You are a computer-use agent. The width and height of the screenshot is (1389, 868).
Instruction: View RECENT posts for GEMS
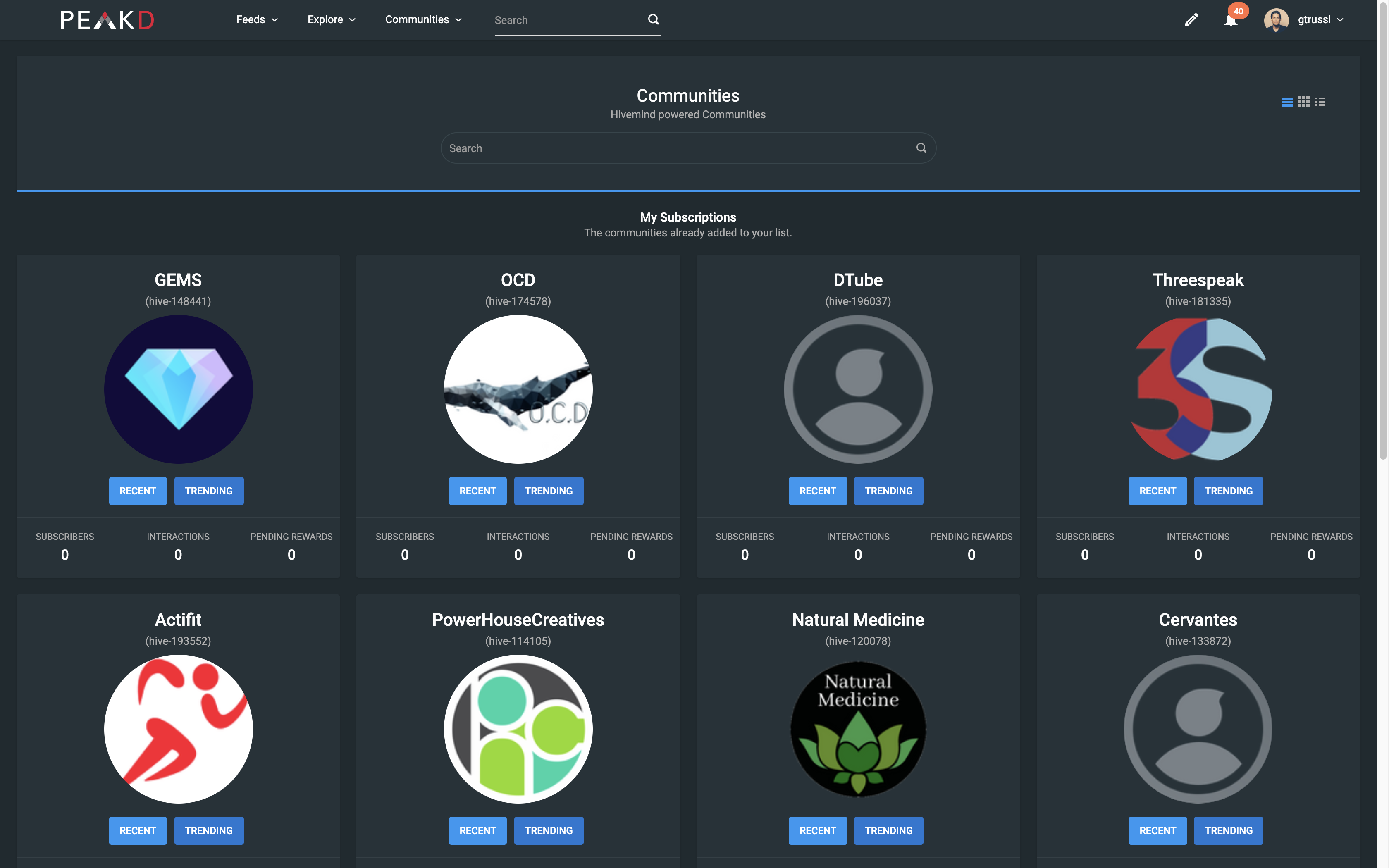click(138, 491)
